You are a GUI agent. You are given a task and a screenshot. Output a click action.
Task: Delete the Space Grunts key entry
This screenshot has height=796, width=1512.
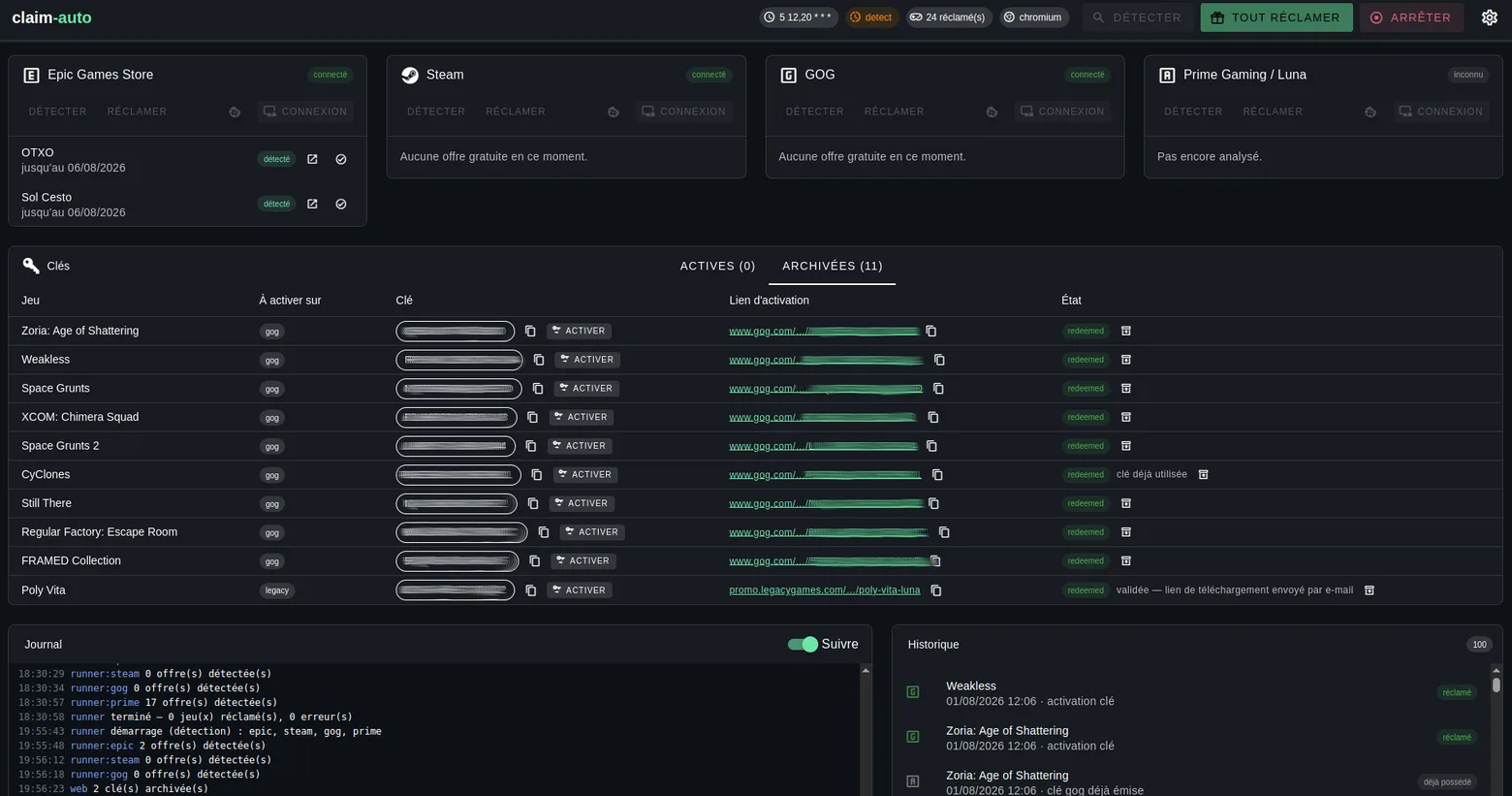point(1126,388)
